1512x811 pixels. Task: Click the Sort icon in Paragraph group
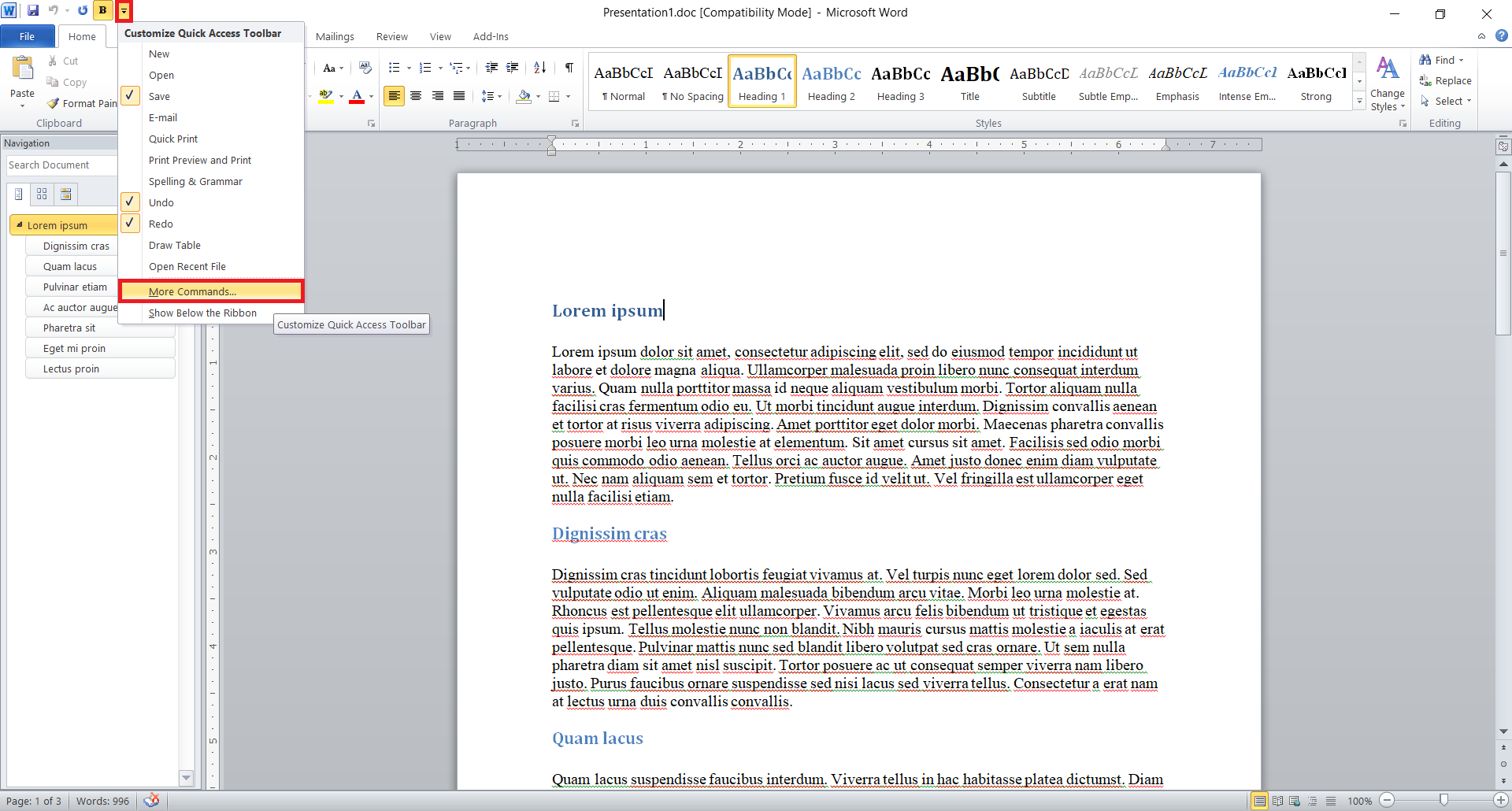pos(539,68)
